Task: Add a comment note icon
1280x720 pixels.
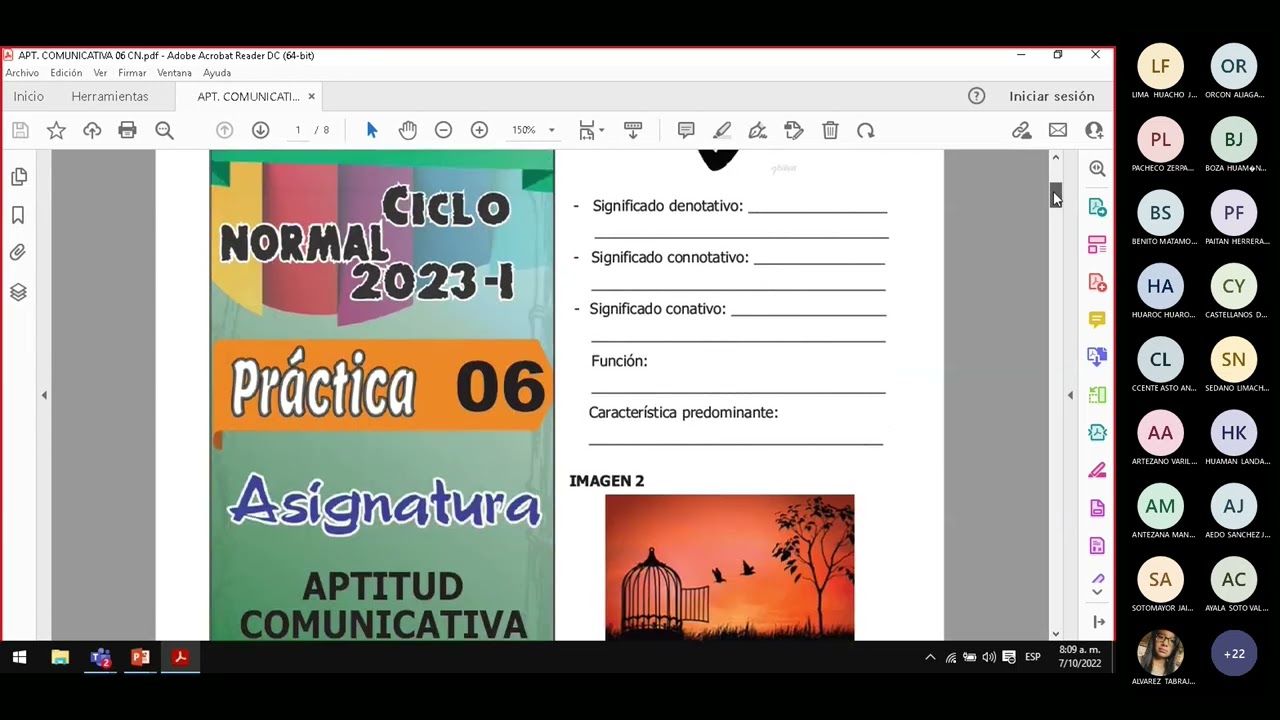Action: (686, 130)
